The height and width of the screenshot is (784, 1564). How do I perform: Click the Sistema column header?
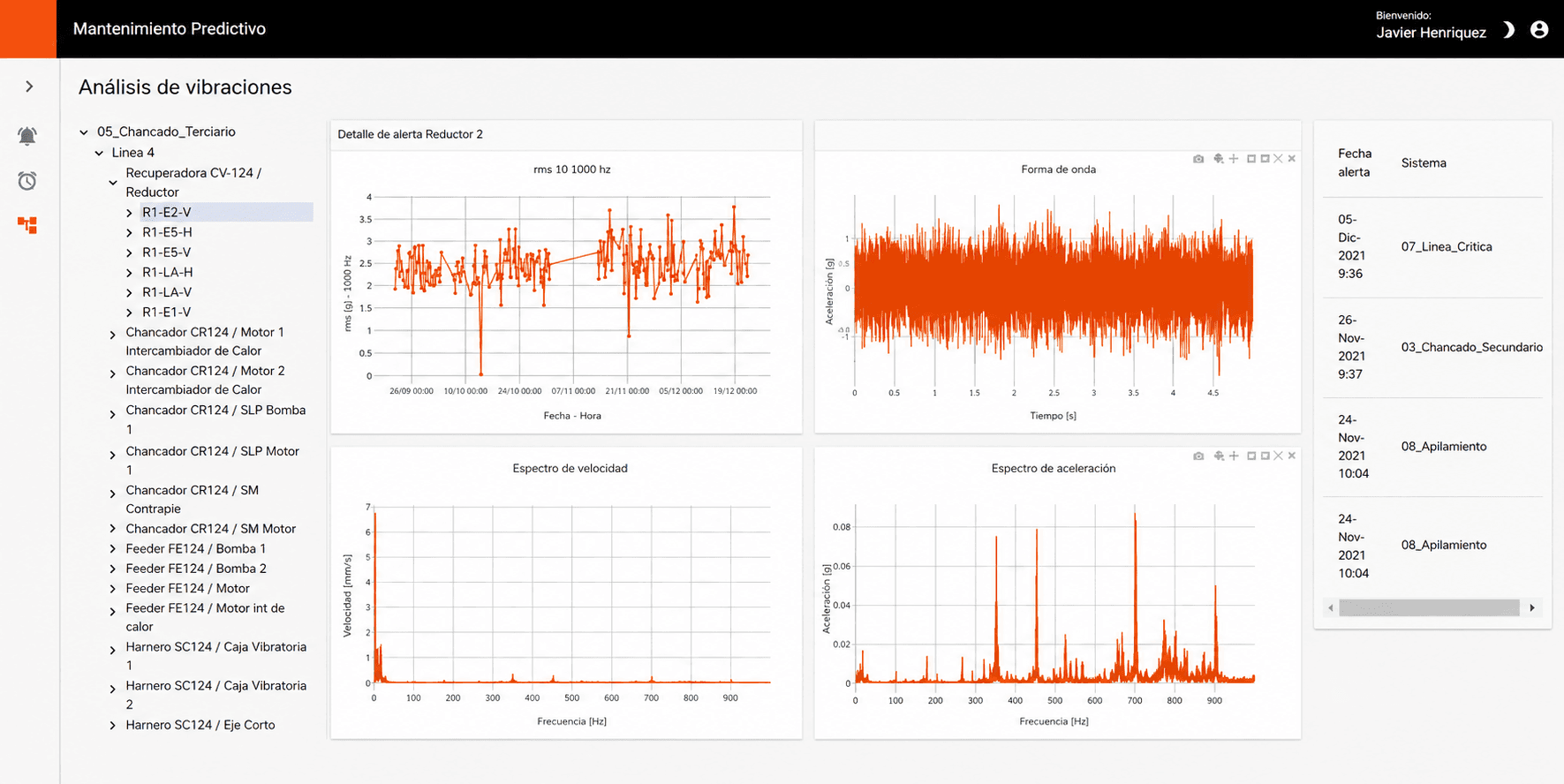tap(1424, 163)
